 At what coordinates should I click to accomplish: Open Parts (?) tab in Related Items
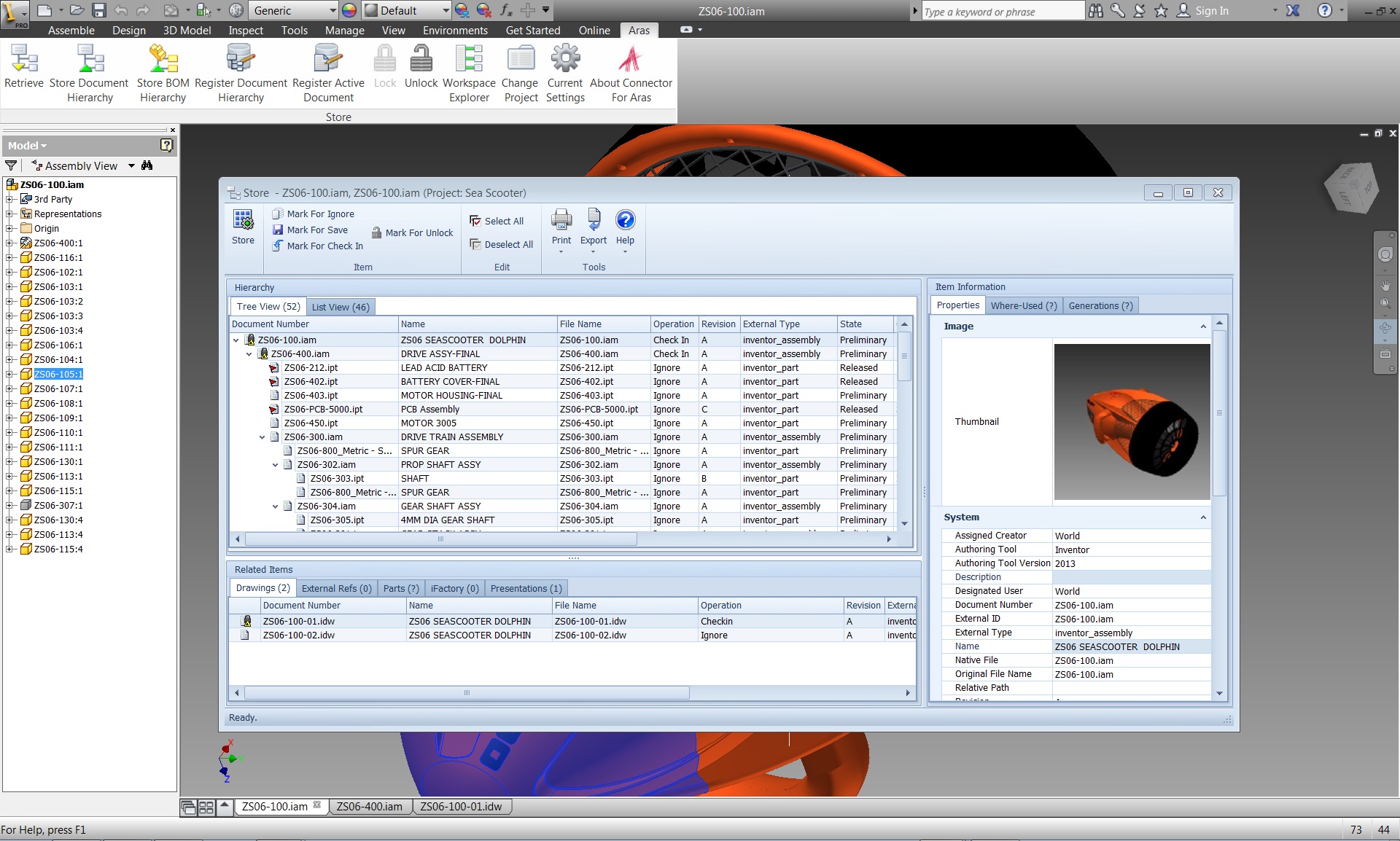401,588
